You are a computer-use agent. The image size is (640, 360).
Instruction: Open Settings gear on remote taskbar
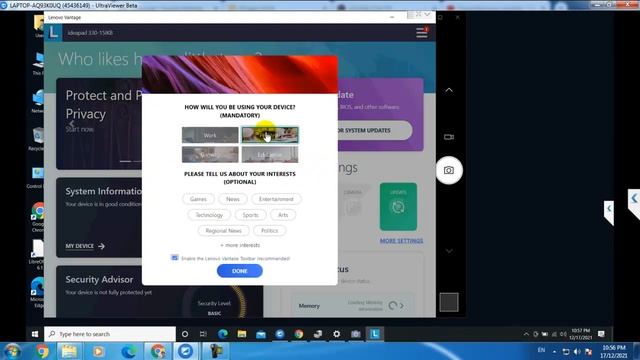tap(336, 334)
